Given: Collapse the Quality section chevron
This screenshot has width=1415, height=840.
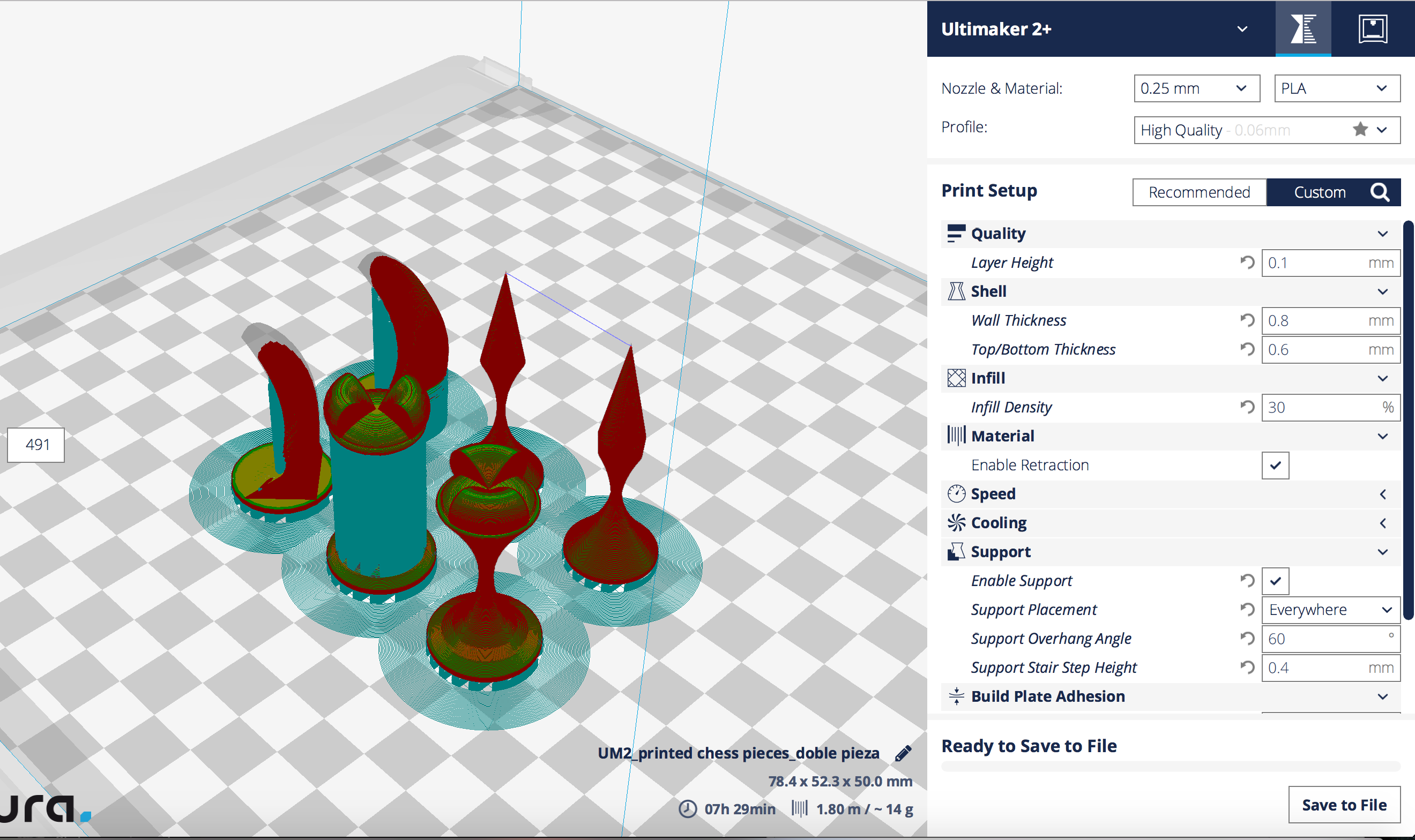Looking at the screenshot, I should click(x=1382, y=234).
